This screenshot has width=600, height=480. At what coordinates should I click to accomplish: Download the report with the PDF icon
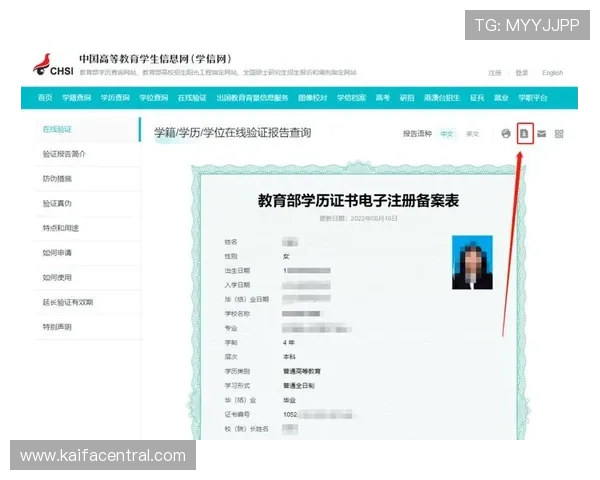pos(524,134)
